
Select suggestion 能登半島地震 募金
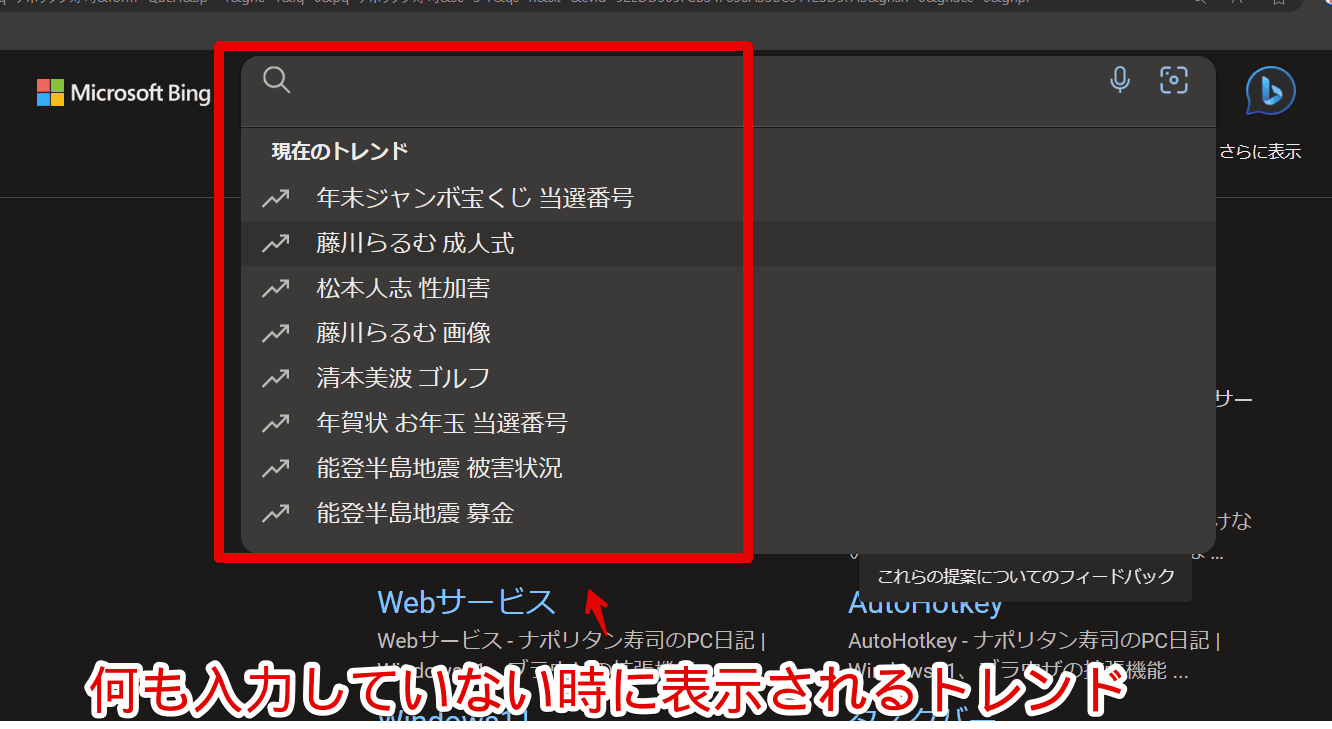click(x=728, y=514)
